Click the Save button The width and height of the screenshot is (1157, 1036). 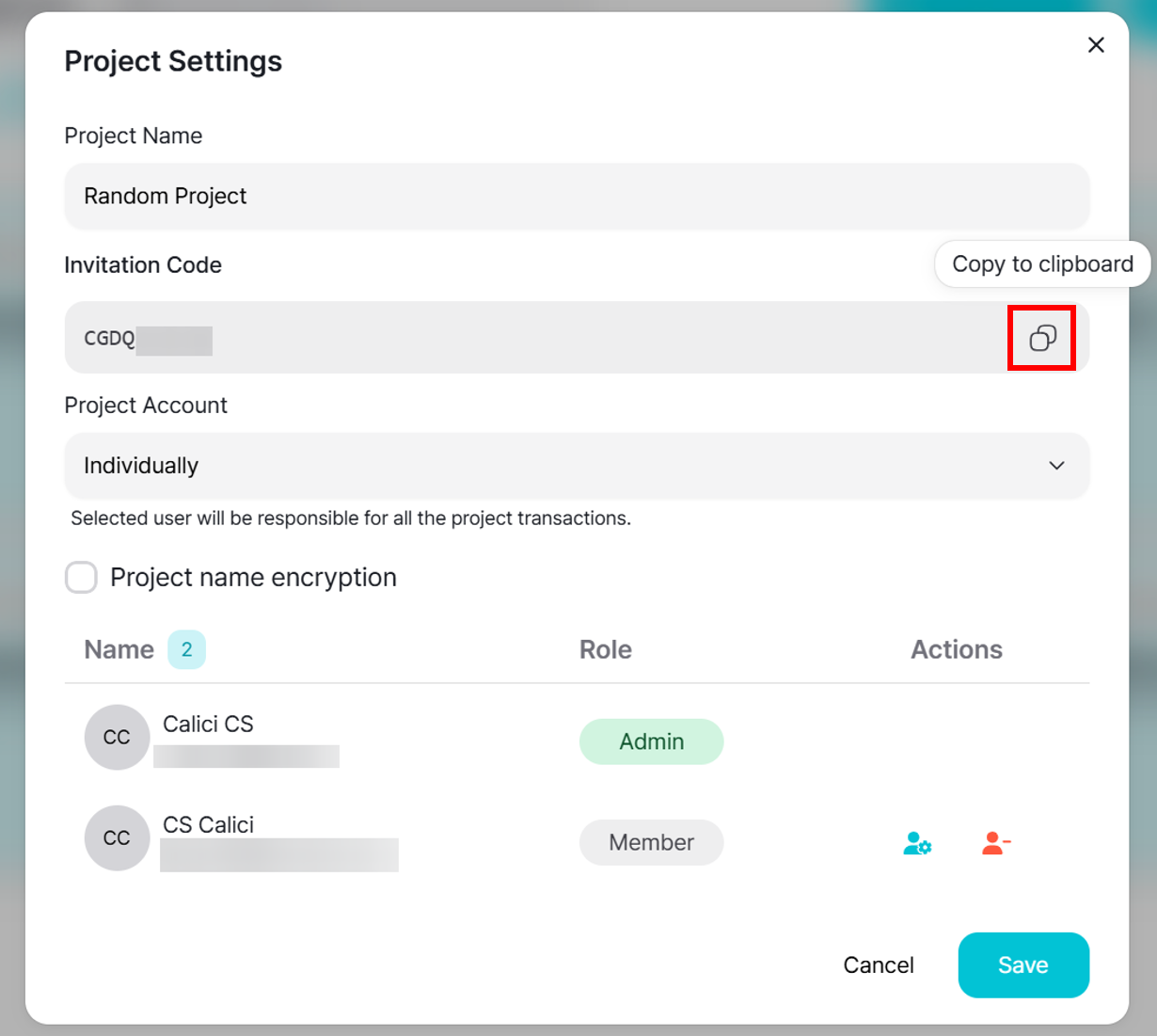click(1023, 965)
